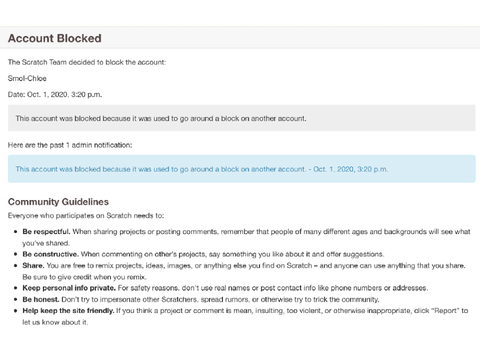The height and width of the screenshot is (360, 480).
Task: Click the Be respectful guideline
Action: pyautogui.click(x=246, y=237)
